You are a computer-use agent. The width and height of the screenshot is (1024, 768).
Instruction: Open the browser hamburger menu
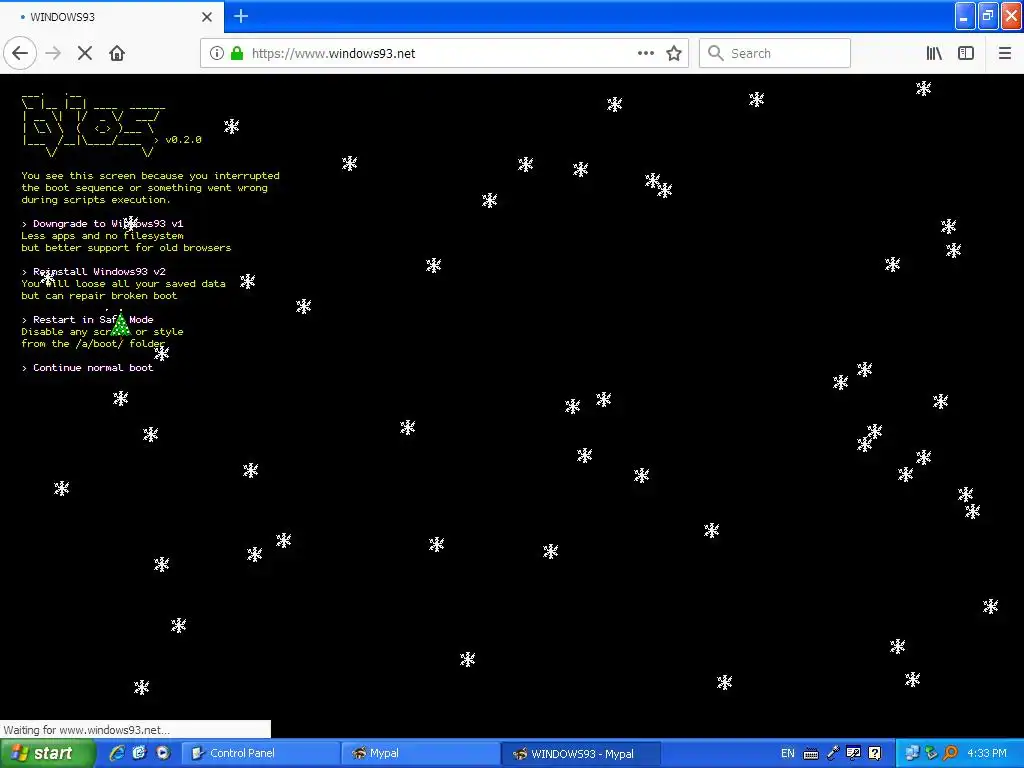1005,54
